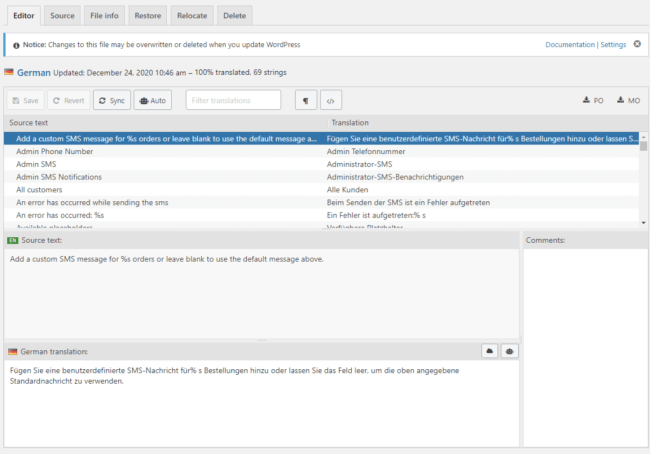Screen dimensions: 650x454
Task: Click 'Ein Fehler ist aufgetreten' translation cell
Action: [376, 216]
